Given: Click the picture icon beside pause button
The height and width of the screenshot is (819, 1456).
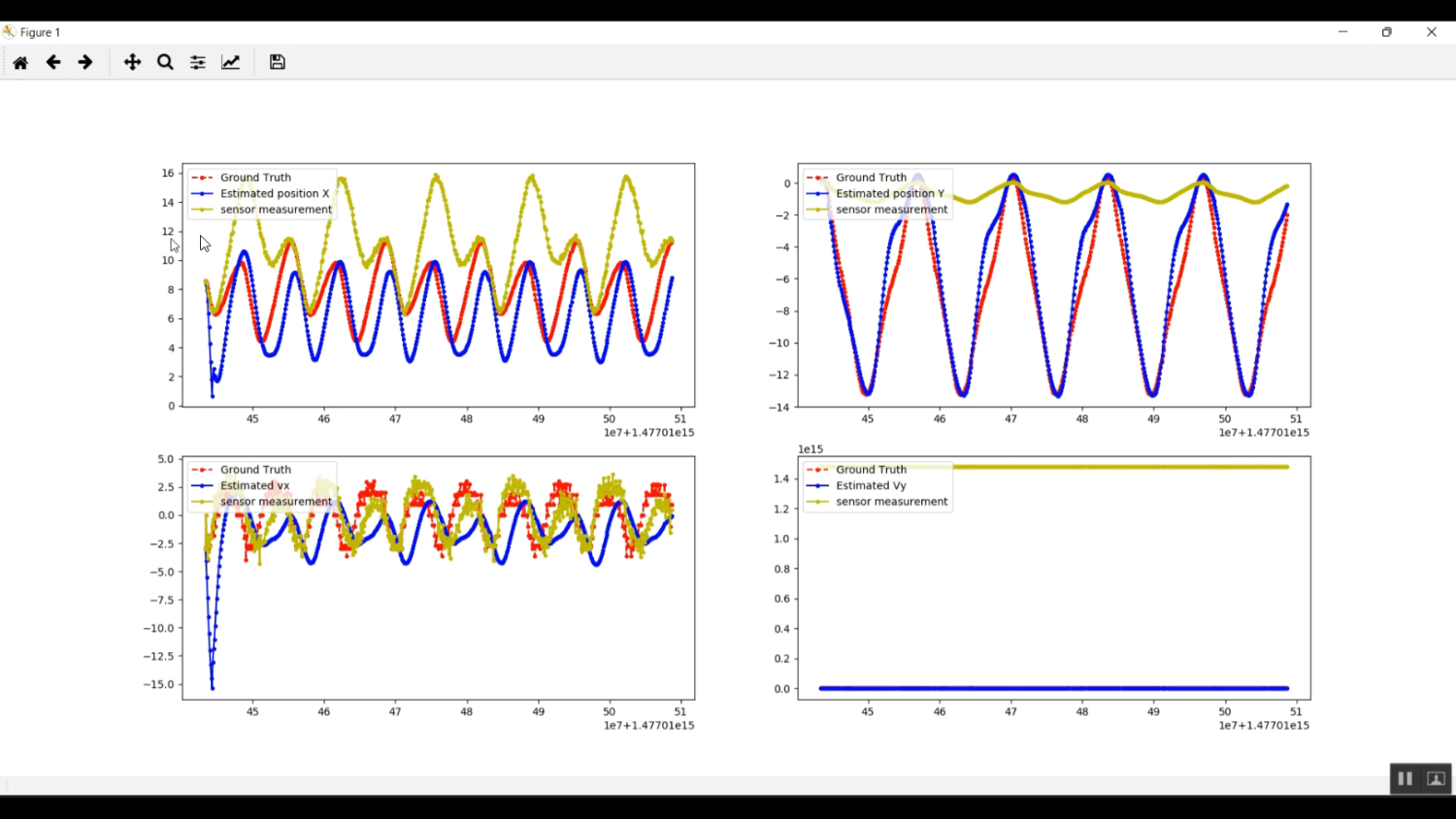Looking at the screenshot, I should coord(1436,778).
